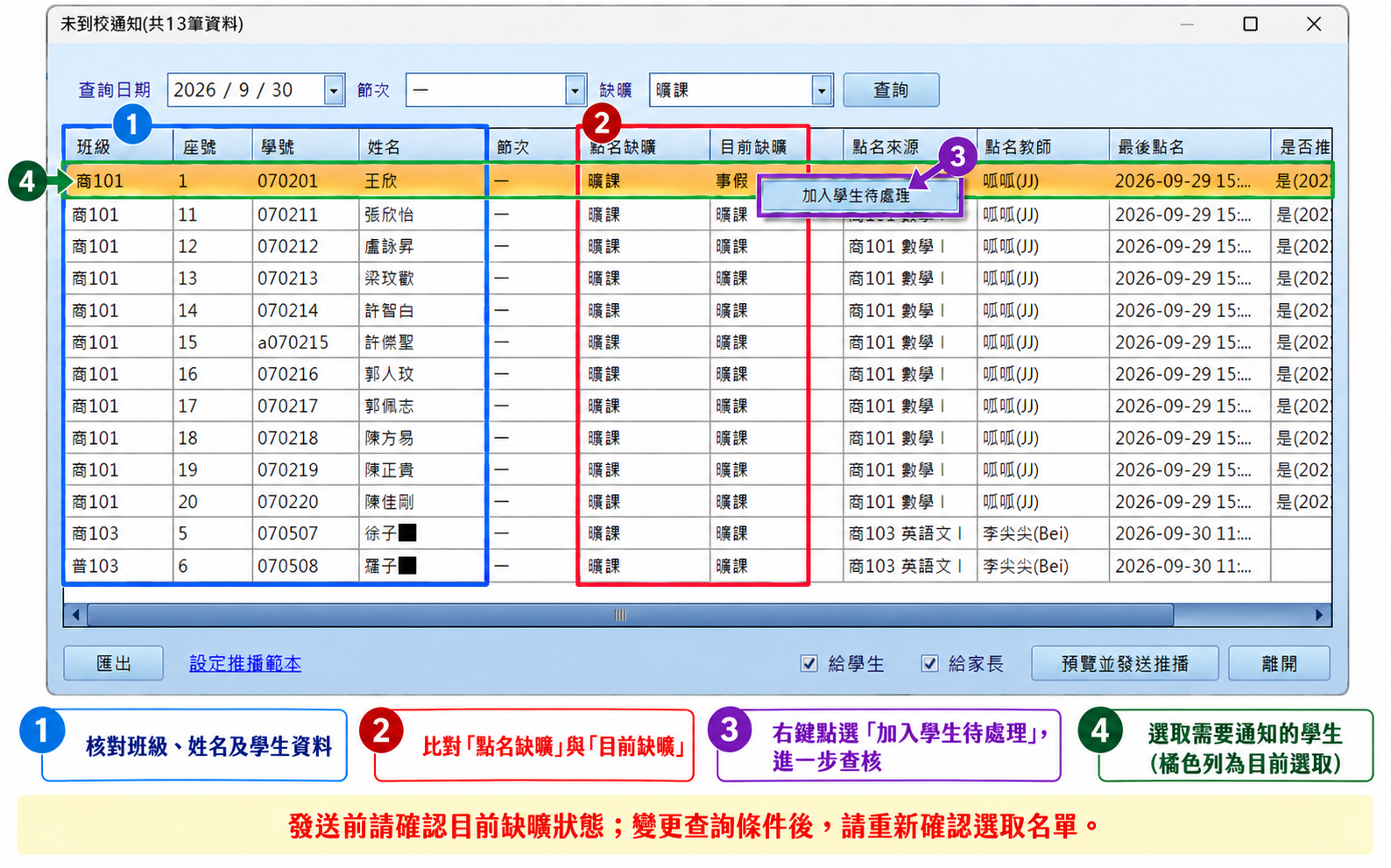Click the 匯出 button
The height and width of the screenshot is (868, 1391).
(x=114, y=664)
